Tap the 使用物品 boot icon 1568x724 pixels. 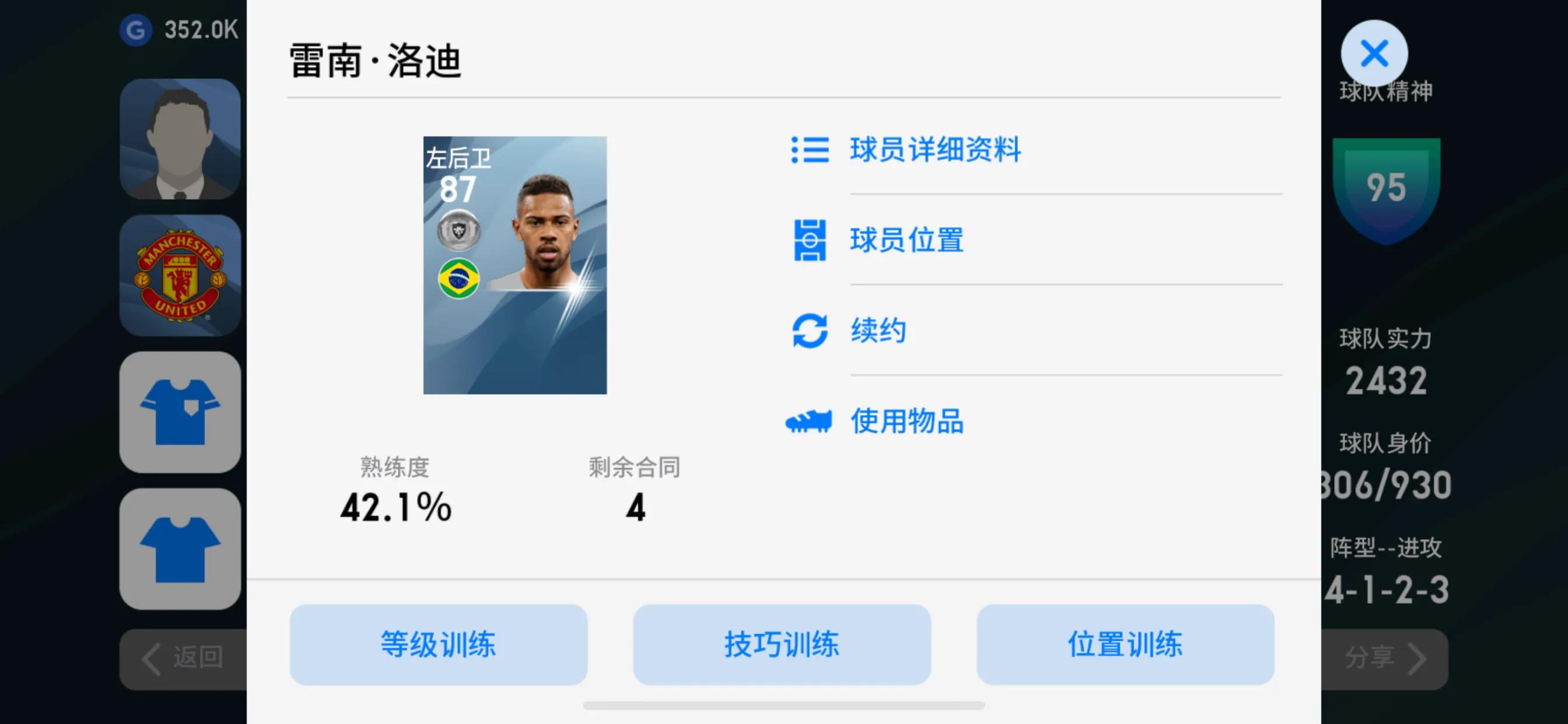[808, 421]
